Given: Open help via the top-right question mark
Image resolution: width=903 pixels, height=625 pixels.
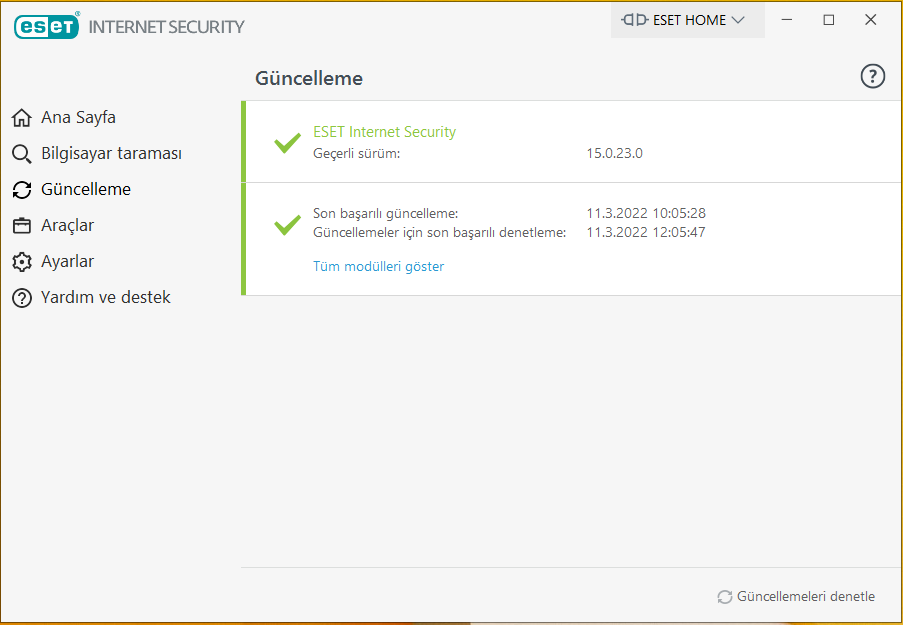Looking at the screenshot, I should pos(872,77).
